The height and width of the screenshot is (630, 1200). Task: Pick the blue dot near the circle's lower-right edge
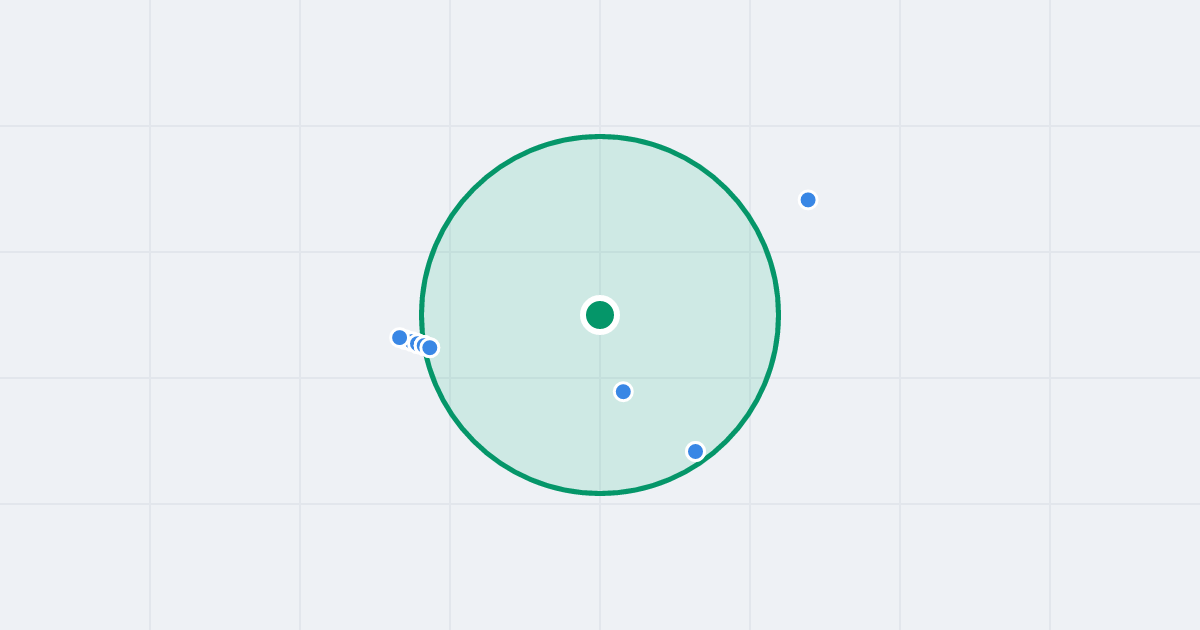click(x=695, y=451)
